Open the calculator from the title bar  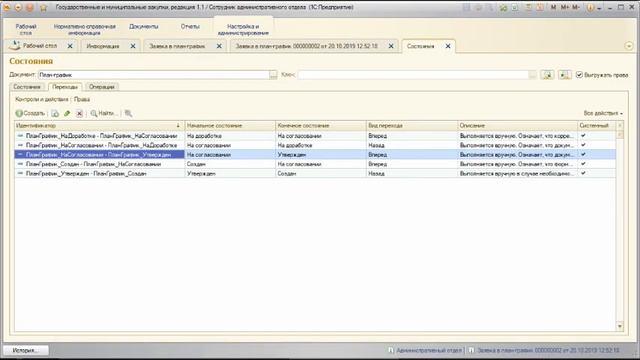point(529,7)
